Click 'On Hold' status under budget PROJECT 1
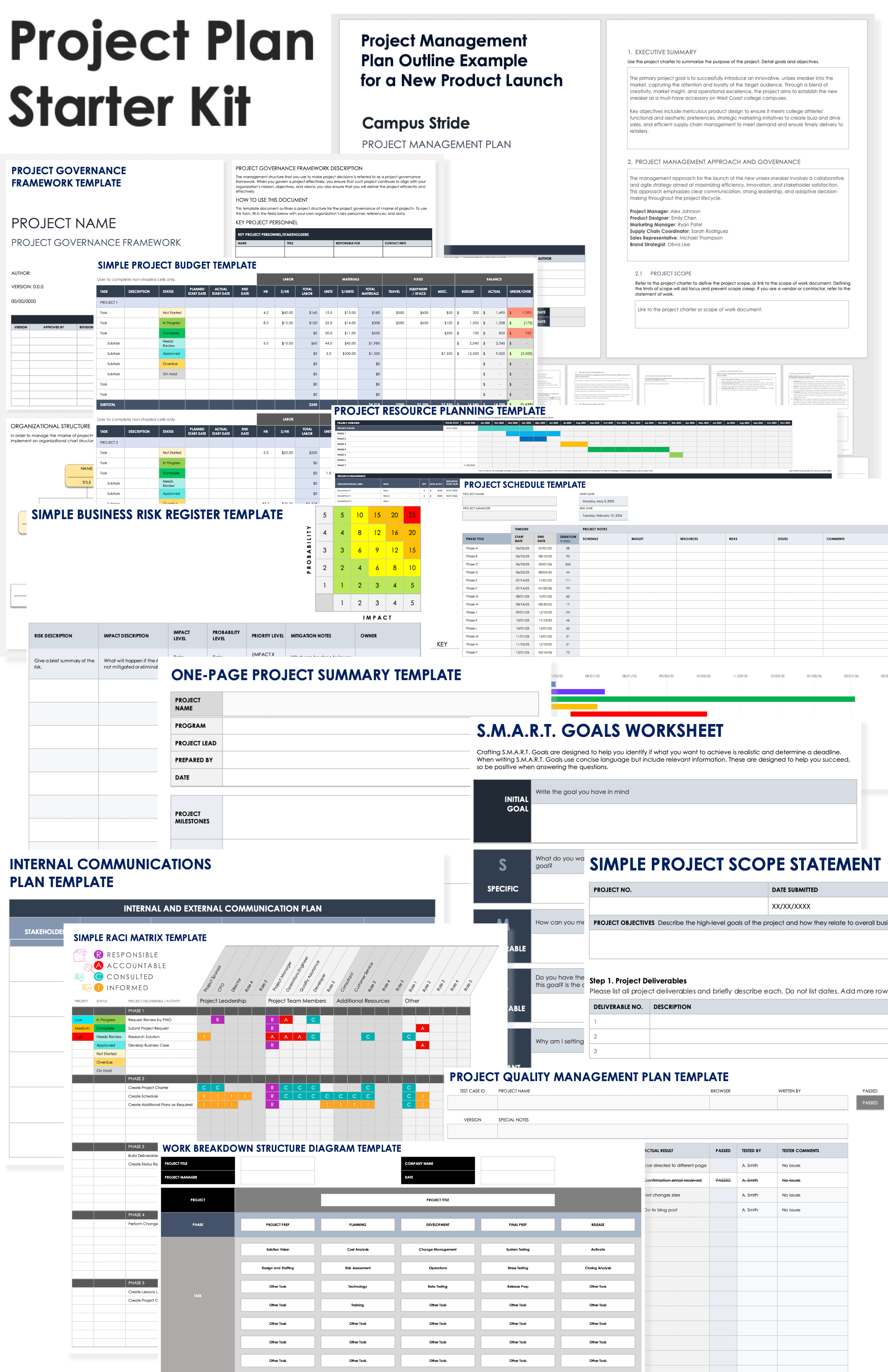Image resolution: width=888 pixels, height=1372 pixels. (172, 374)
